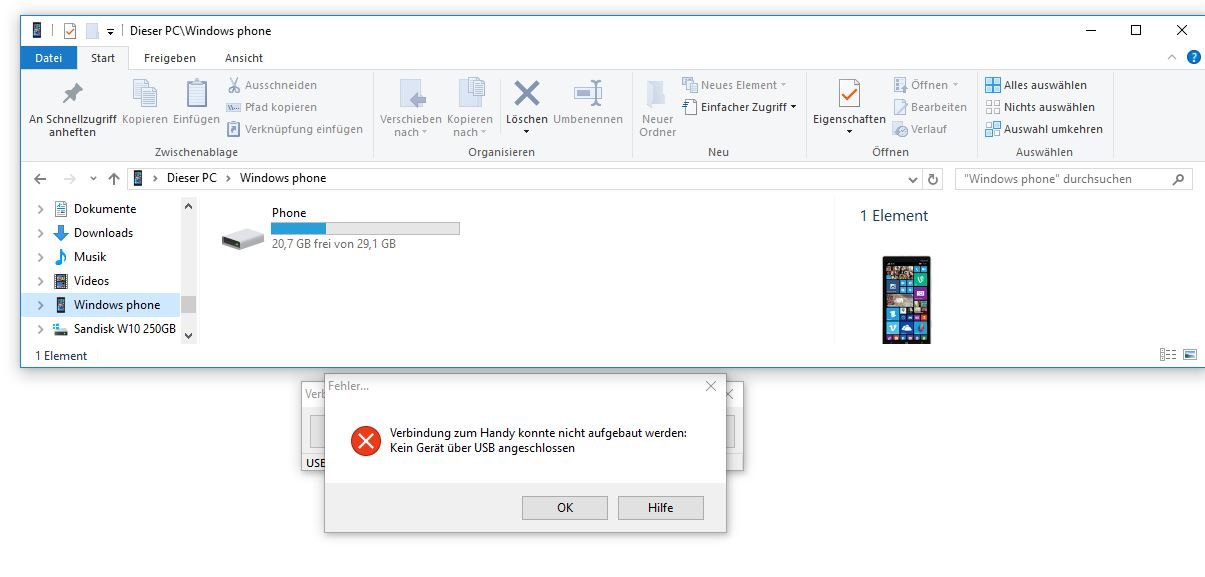Select Windows phone in the navigation pane

click(x=116, y=305)
